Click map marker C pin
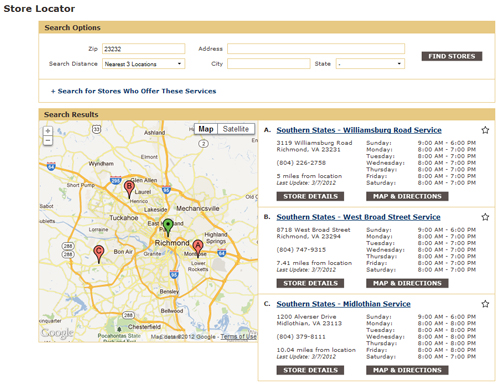Screen dimensions: 500x387 [x=98, y=253]
